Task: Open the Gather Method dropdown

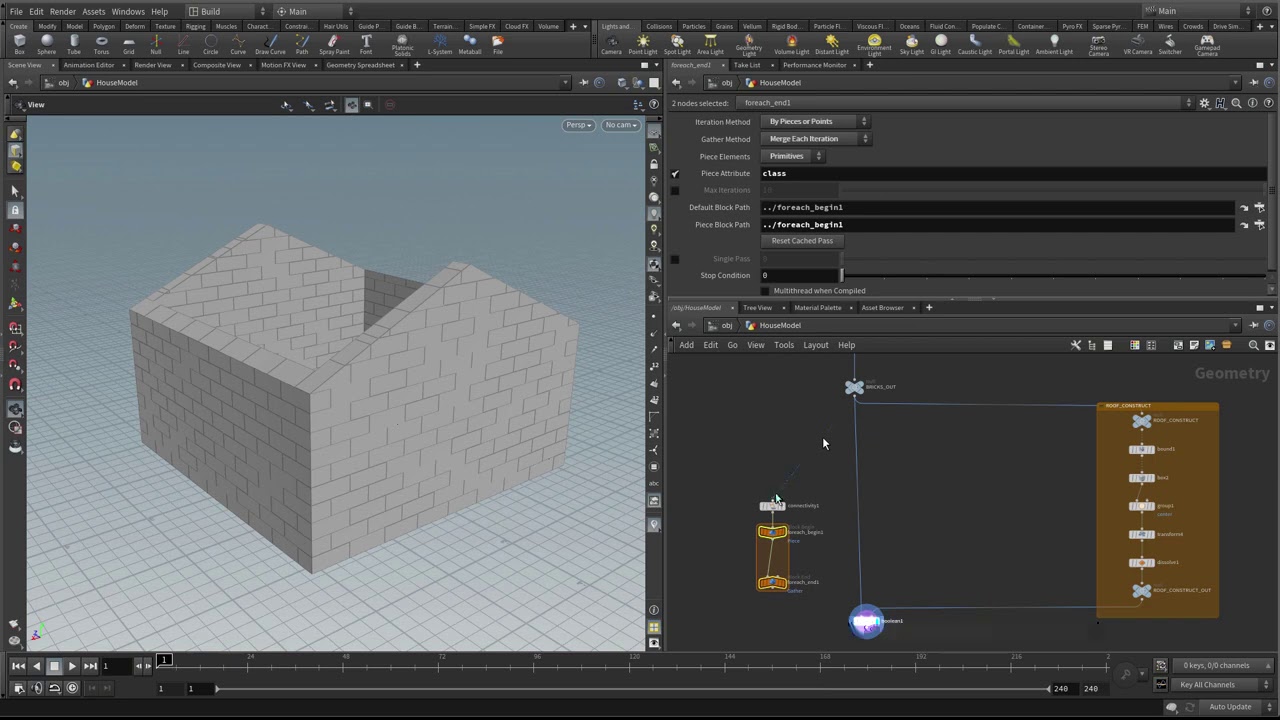Action: pyautogui.click(x=816, y=139)
